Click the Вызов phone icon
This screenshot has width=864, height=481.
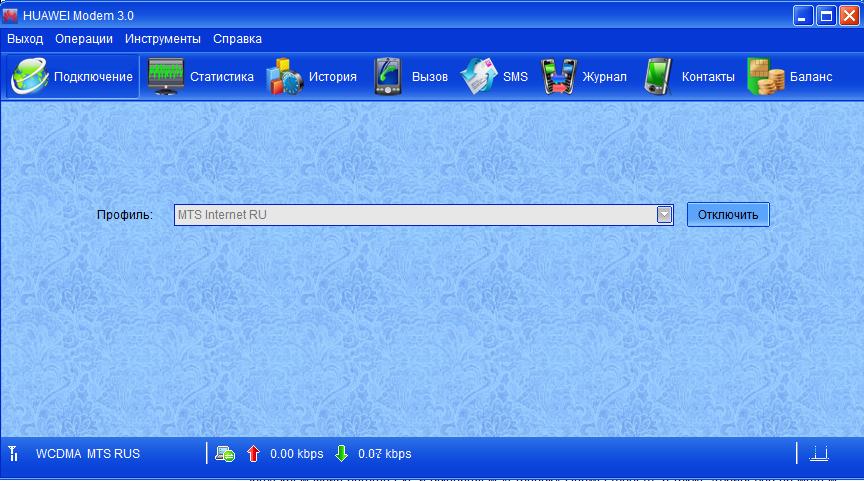pos(387,76)
